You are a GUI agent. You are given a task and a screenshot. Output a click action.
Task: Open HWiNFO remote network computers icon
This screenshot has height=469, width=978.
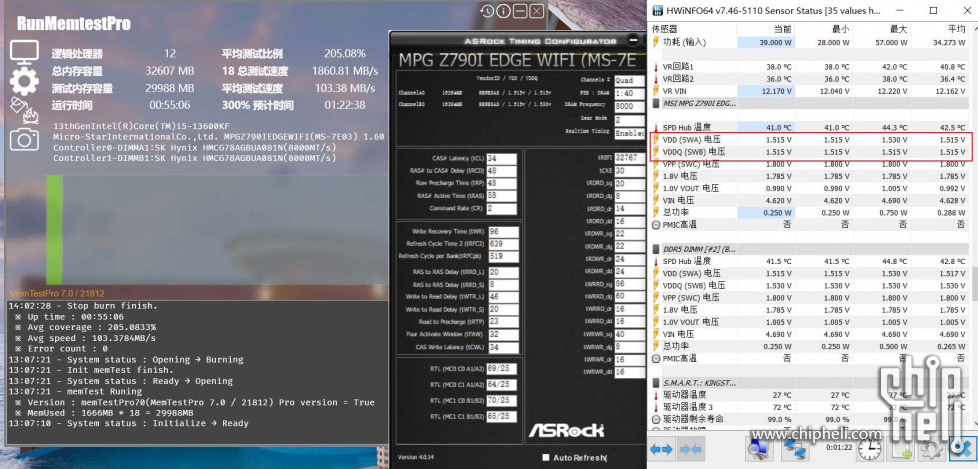795,449
